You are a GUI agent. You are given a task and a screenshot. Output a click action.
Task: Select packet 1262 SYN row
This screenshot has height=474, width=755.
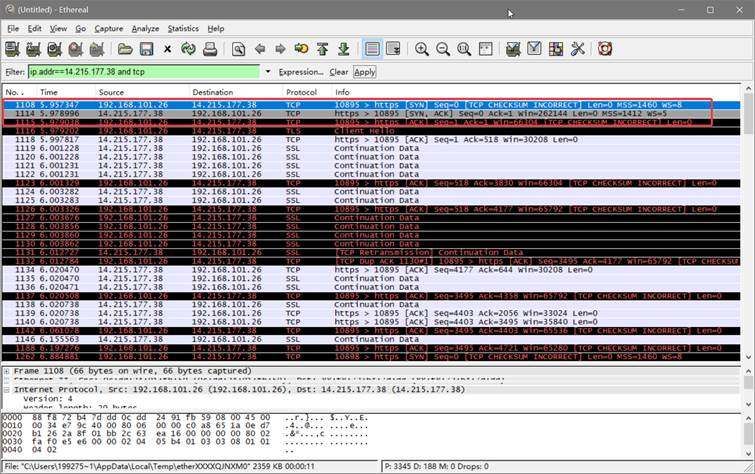point(372,356)
